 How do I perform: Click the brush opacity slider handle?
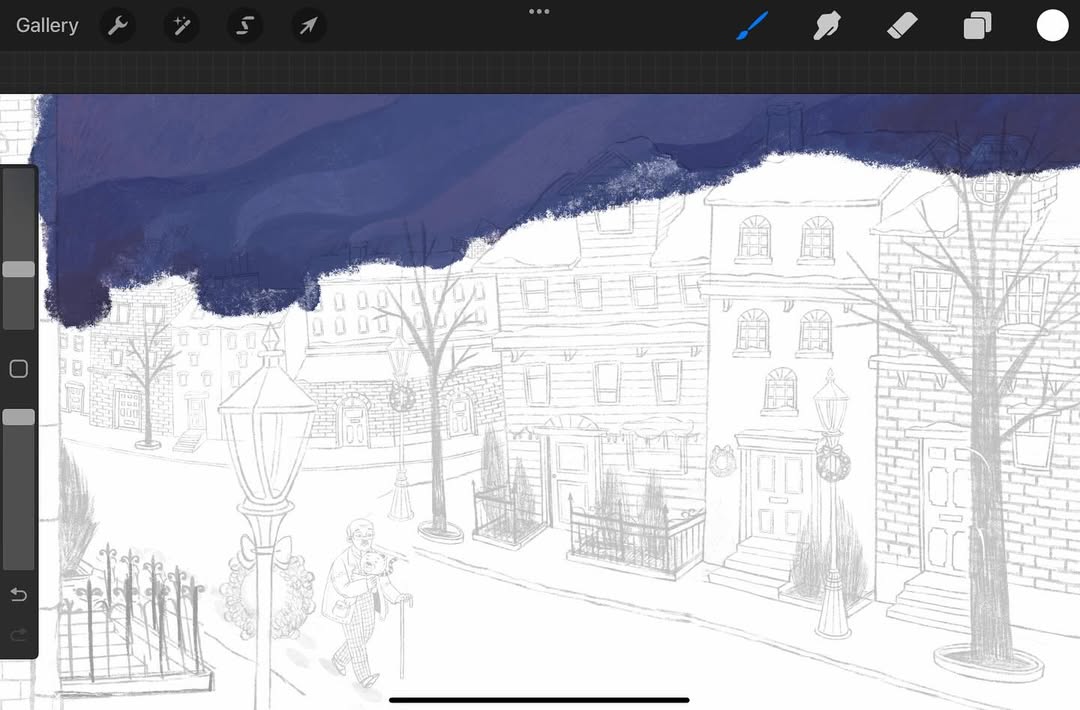[x=18, y=417]
